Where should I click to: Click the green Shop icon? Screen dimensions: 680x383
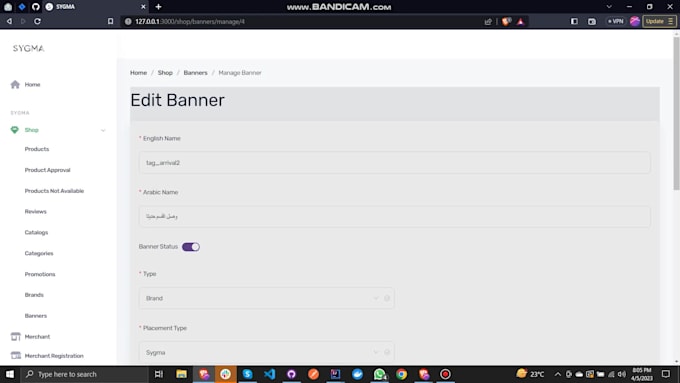pyautogui.click(x=15, y=130)
